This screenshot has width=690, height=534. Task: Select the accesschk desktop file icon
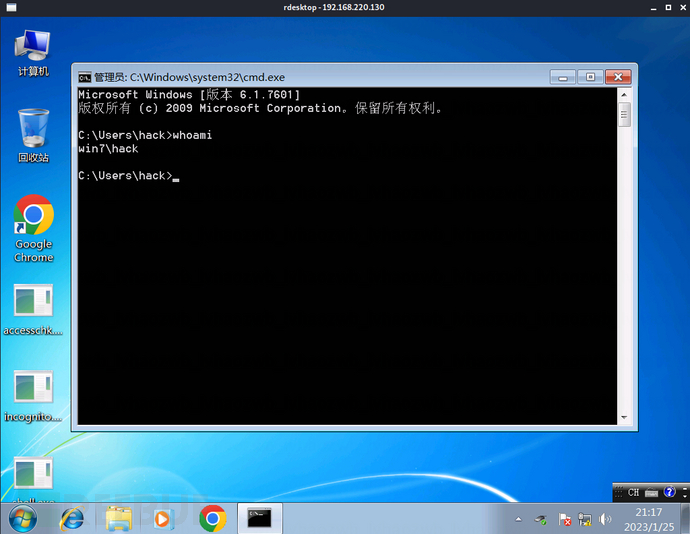[x=33, y=310]
